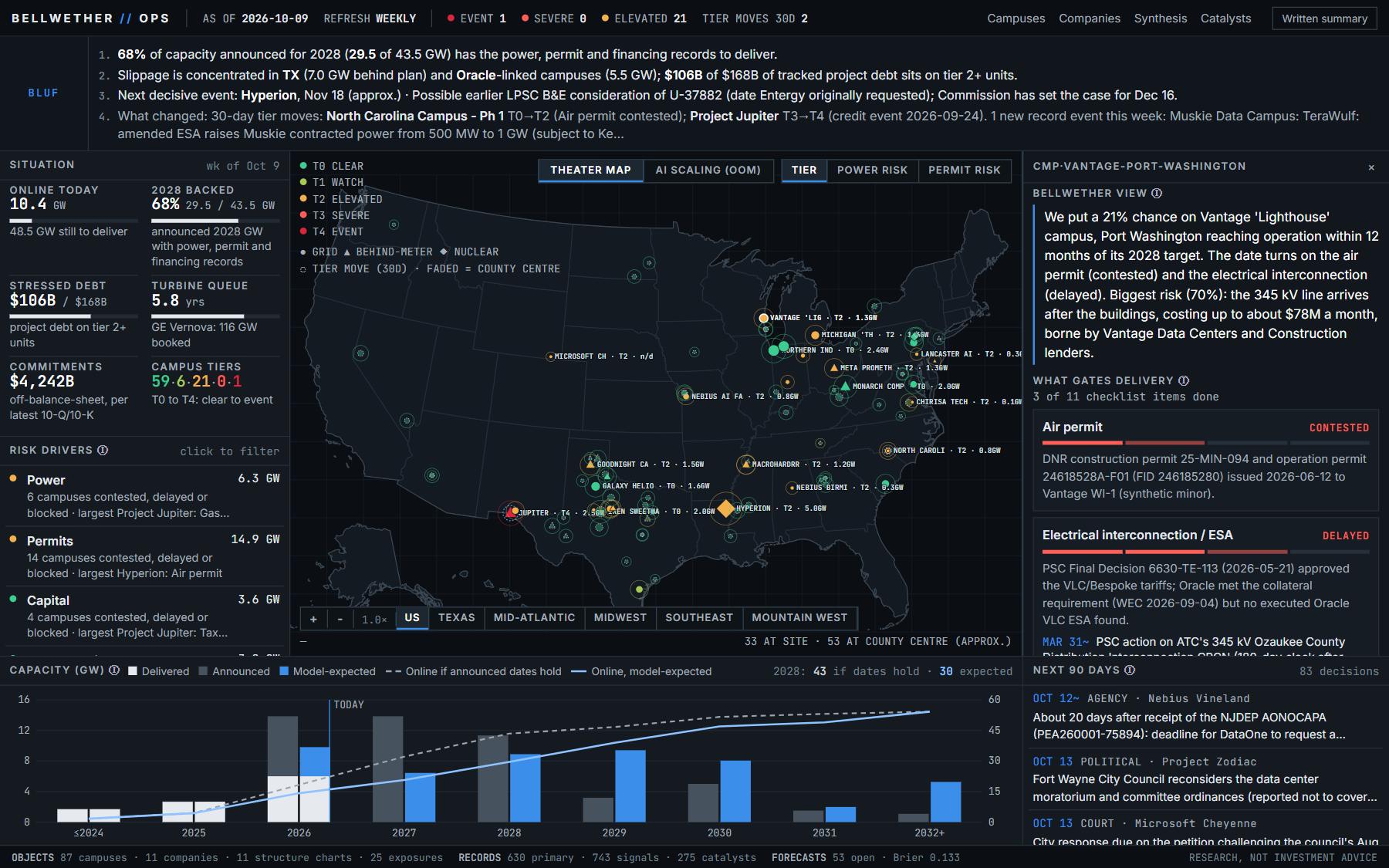Screen dimensions: 1389x868
Task: Click the Written summary button
Action: click(1325, 19)
